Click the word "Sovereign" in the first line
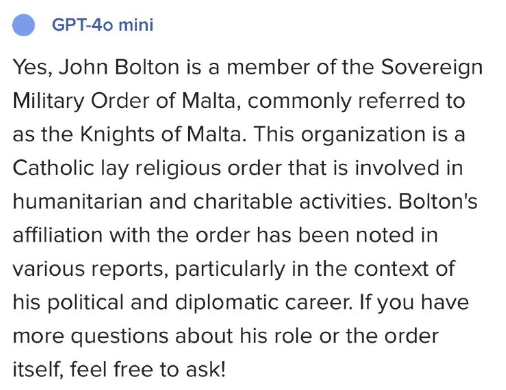The height and width of the screenshot is (390, 506). tap(432, 68)
